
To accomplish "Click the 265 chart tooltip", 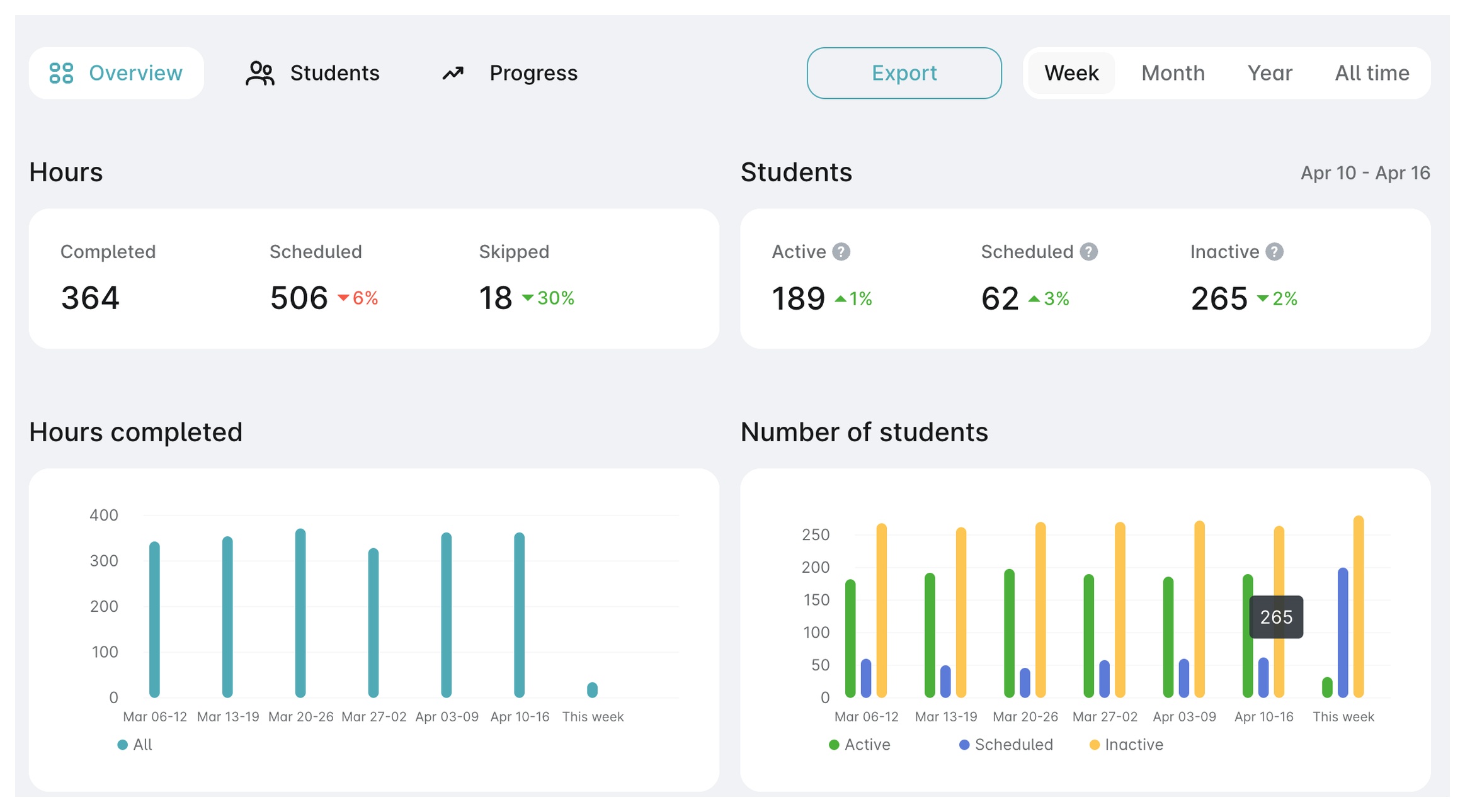I will 1276,617.
